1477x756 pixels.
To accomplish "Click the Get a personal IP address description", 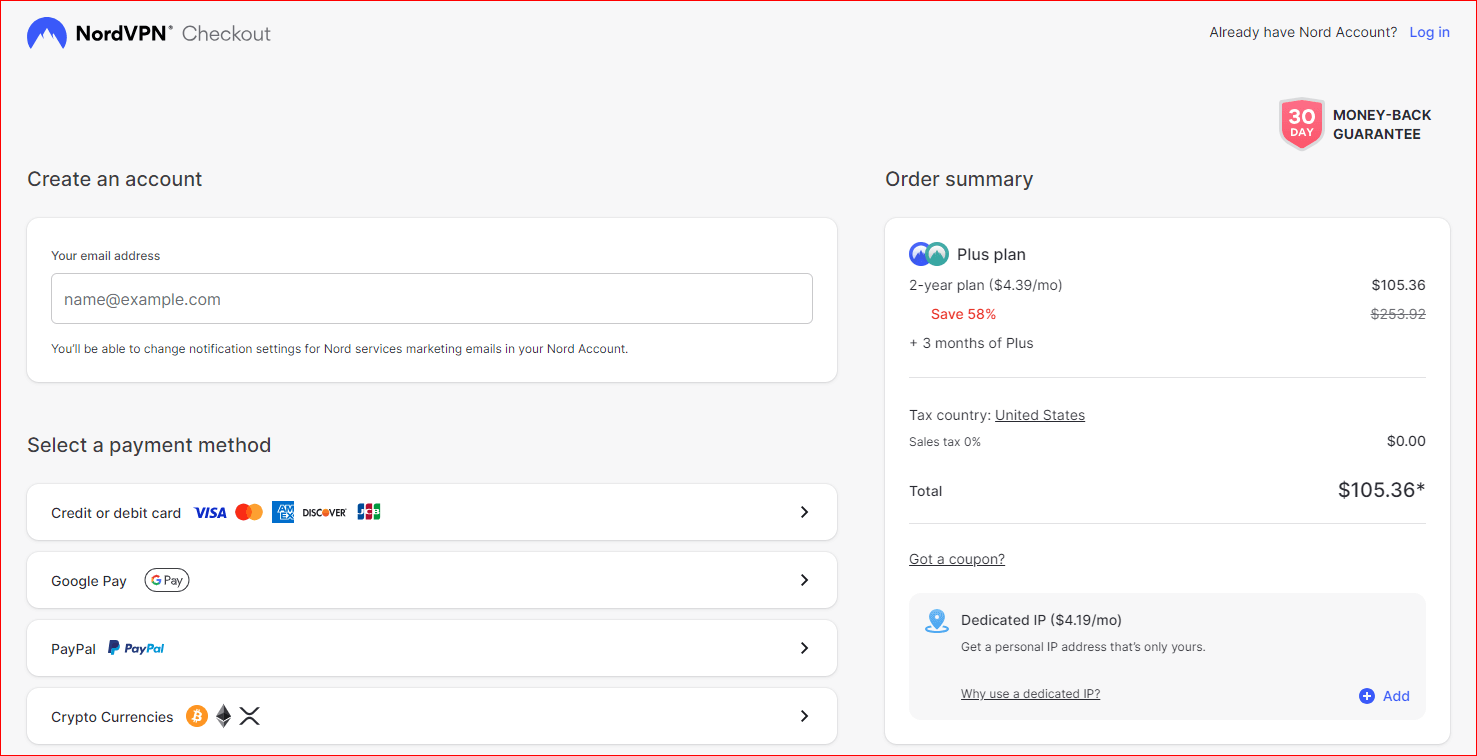I will point(1083,647).
